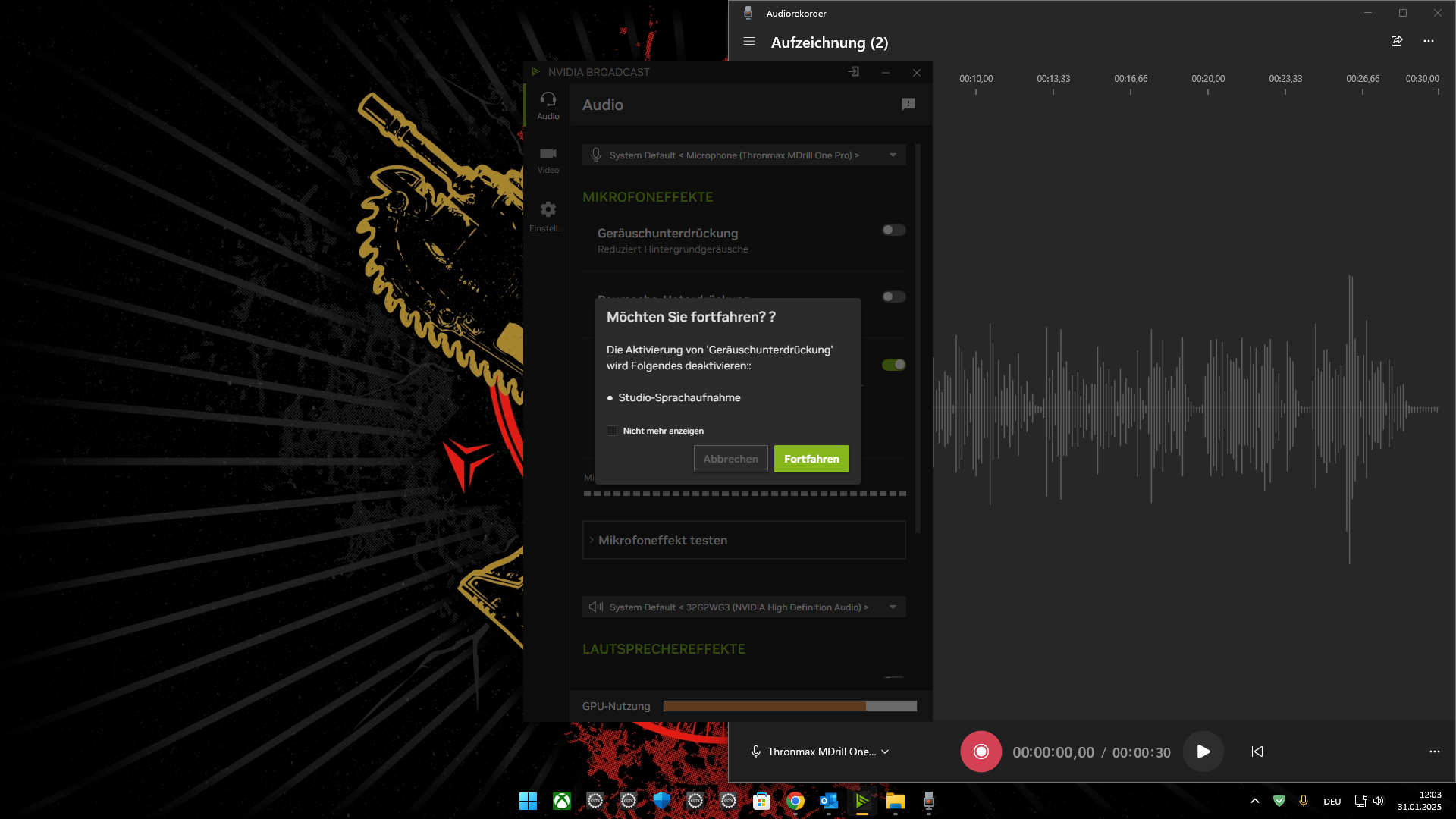Click the 'Aufzeichnung (2)' recording title
The width and height of the screenshot is (1456, 819).
[830, 42]
